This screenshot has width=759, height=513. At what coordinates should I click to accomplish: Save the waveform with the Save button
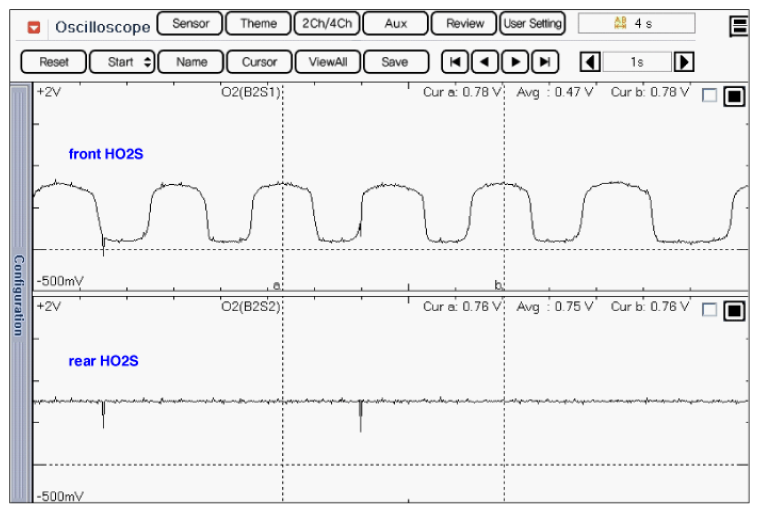(x=395, y=62)
